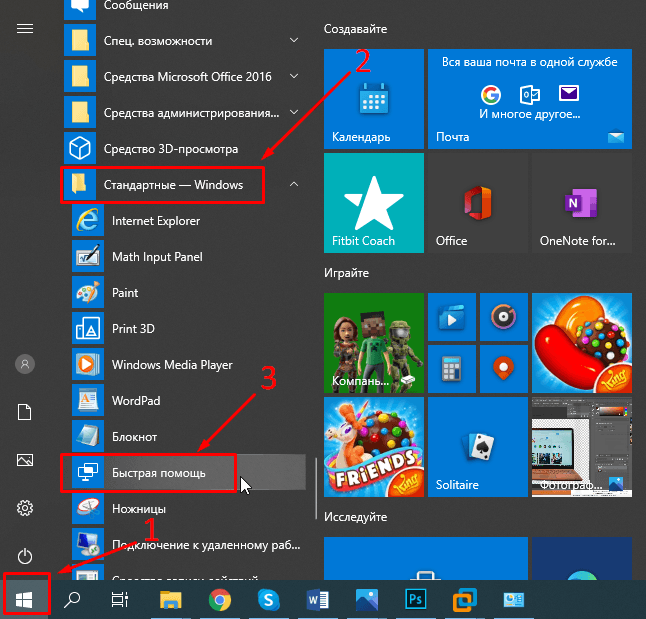Click the Fitbit Coach tile

373,201
